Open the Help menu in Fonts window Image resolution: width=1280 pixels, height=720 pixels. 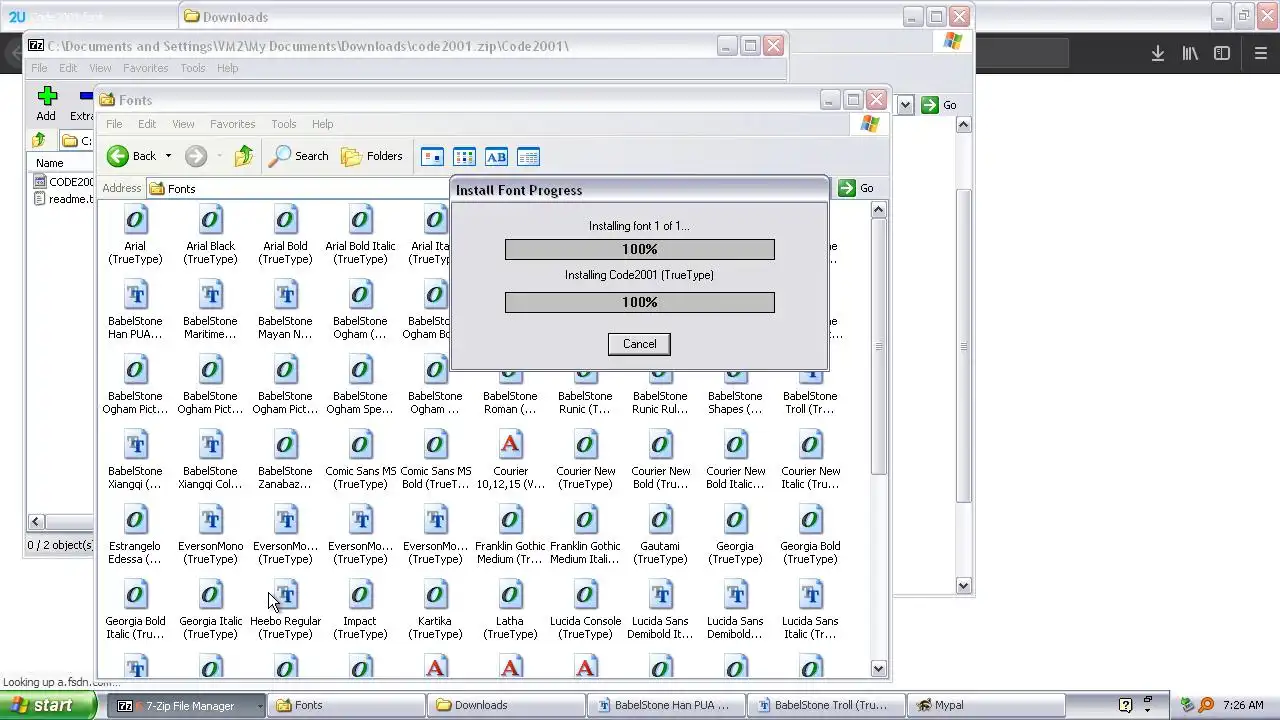point(322,124)
